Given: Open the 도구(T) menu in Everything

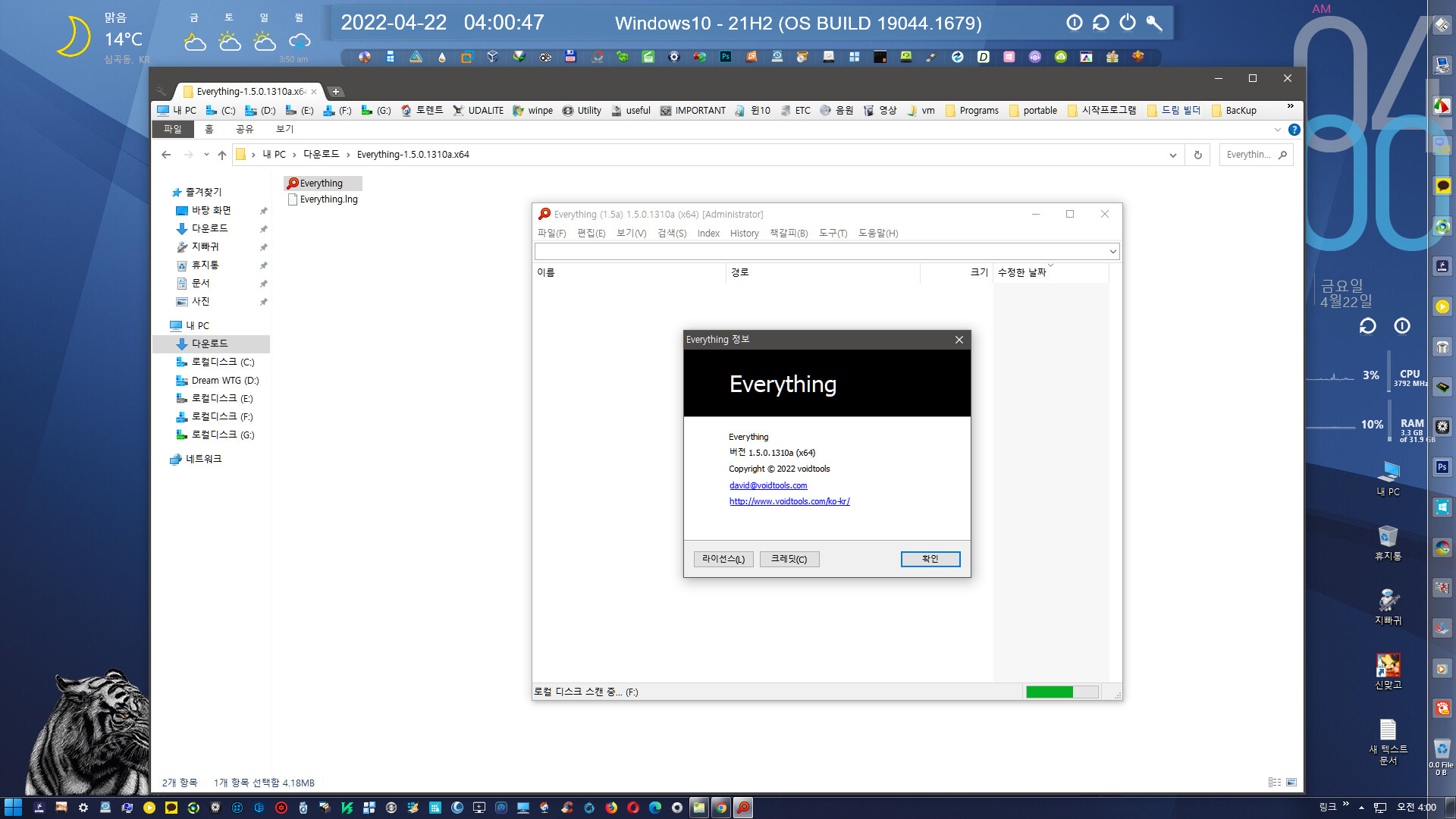Looking at the screenshot, I should point(833,234).
